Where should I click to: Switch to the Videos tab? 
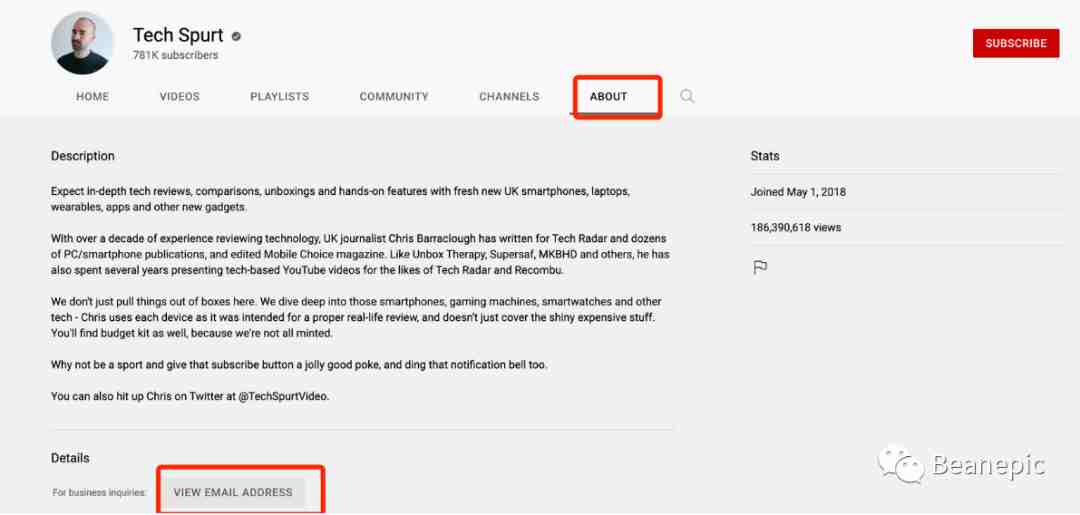click(180, 97)
